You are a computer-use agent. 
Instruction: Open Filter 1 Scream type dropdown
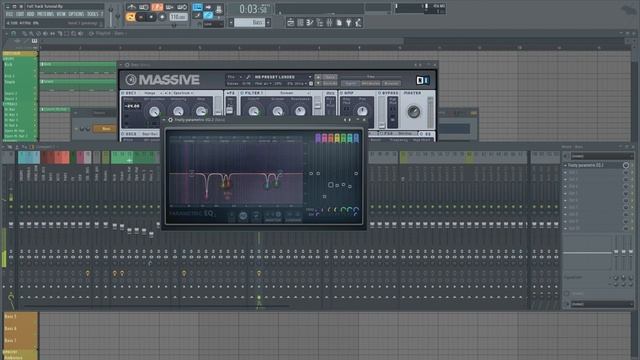[287, 93]
